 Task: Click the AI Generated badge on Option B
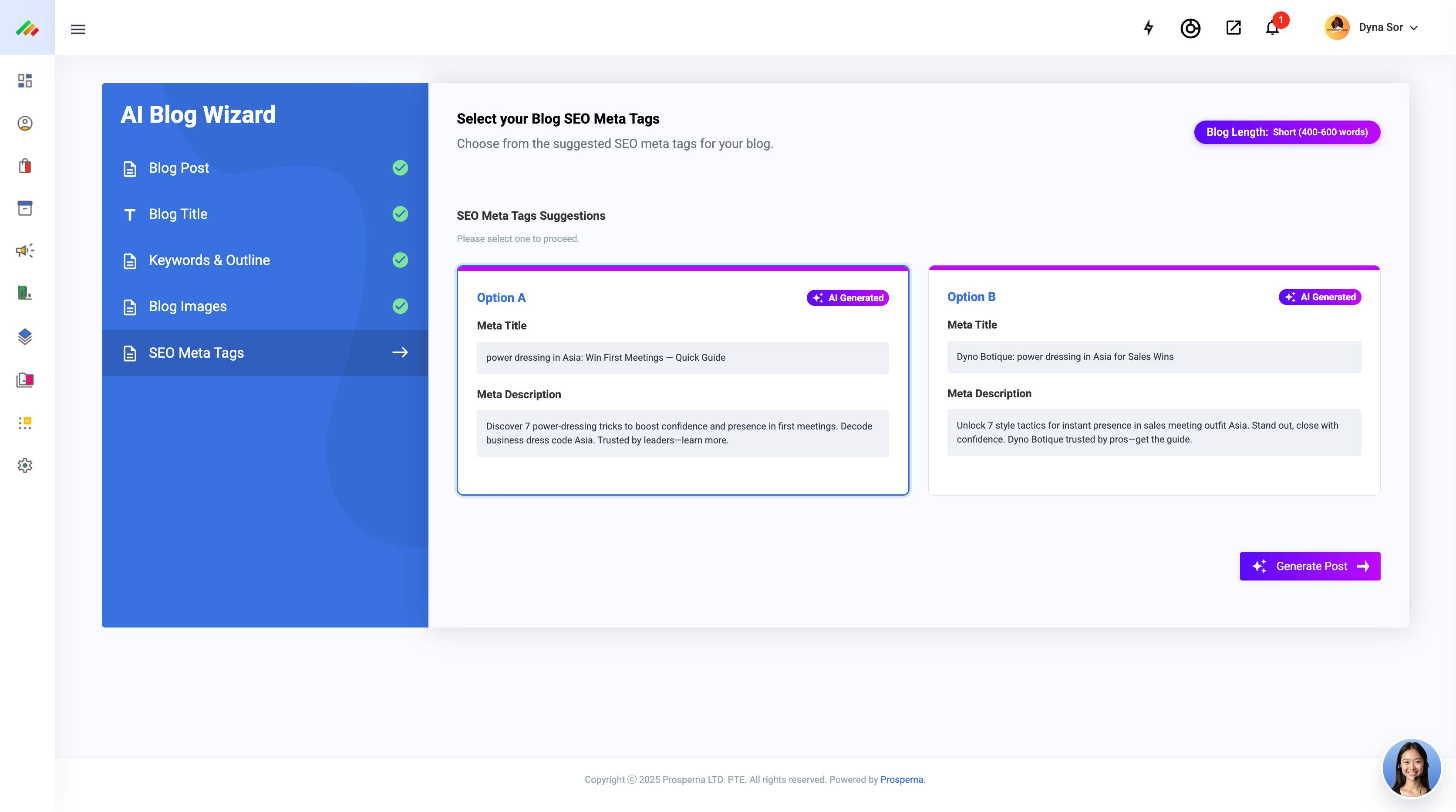[x=1320, y=297]
